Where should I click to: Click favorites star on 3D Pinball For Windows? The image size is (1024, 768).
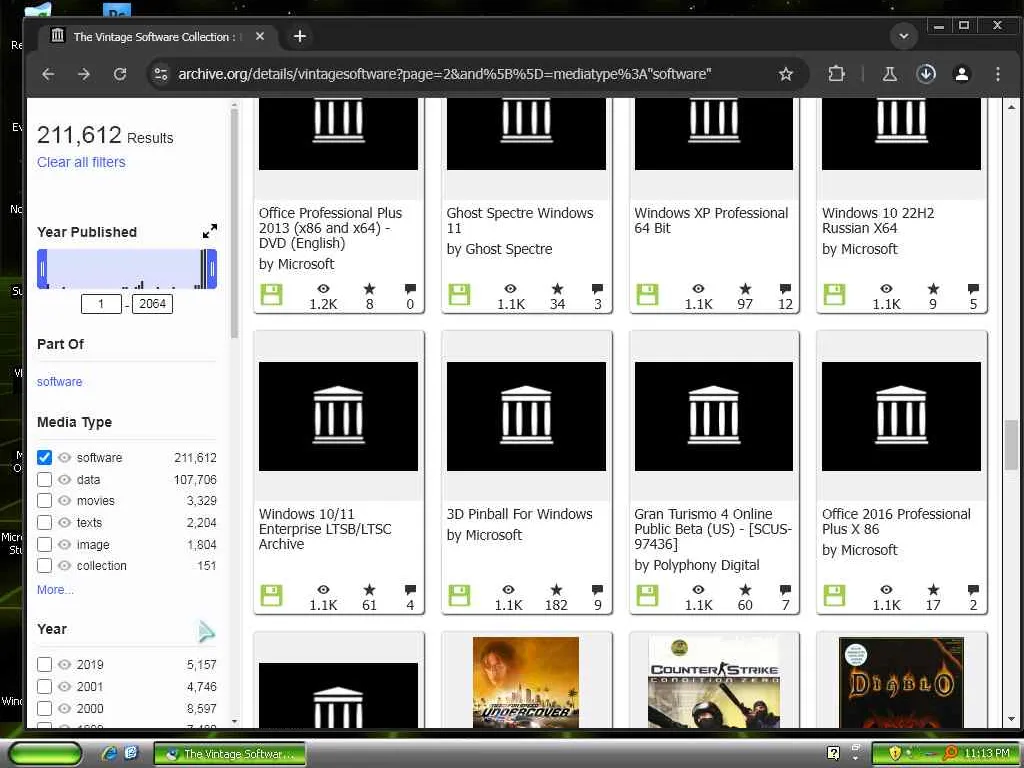click(556, 590)
